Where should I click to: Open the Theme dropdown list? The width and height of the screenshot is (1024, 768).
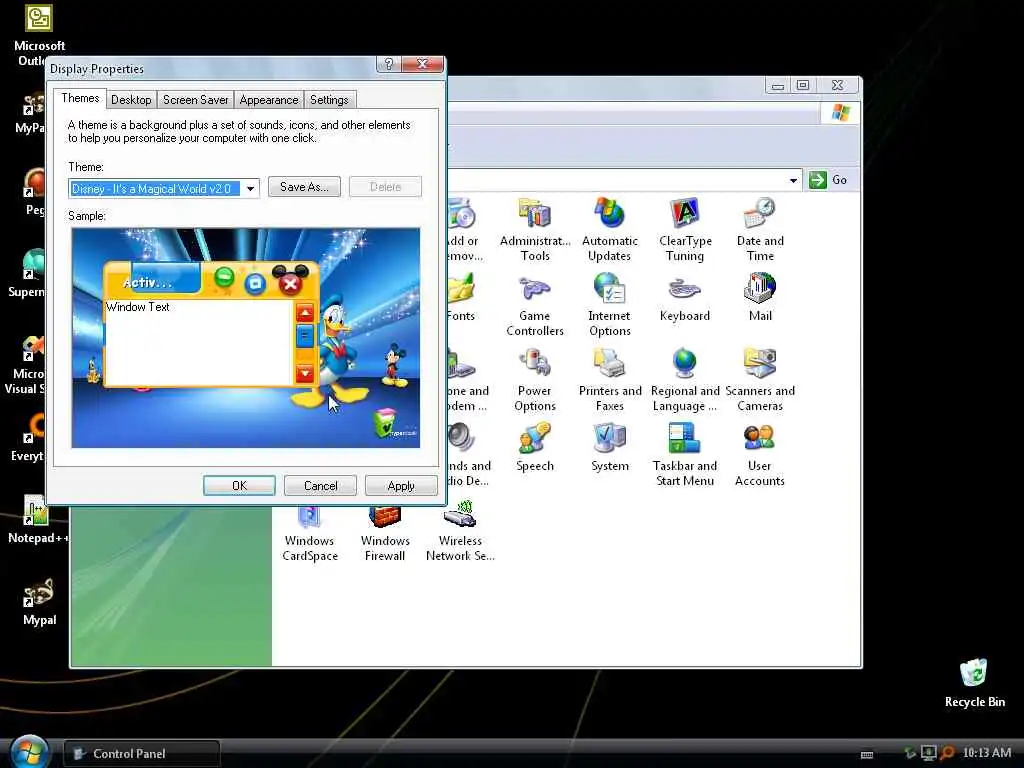click(250, 189)
